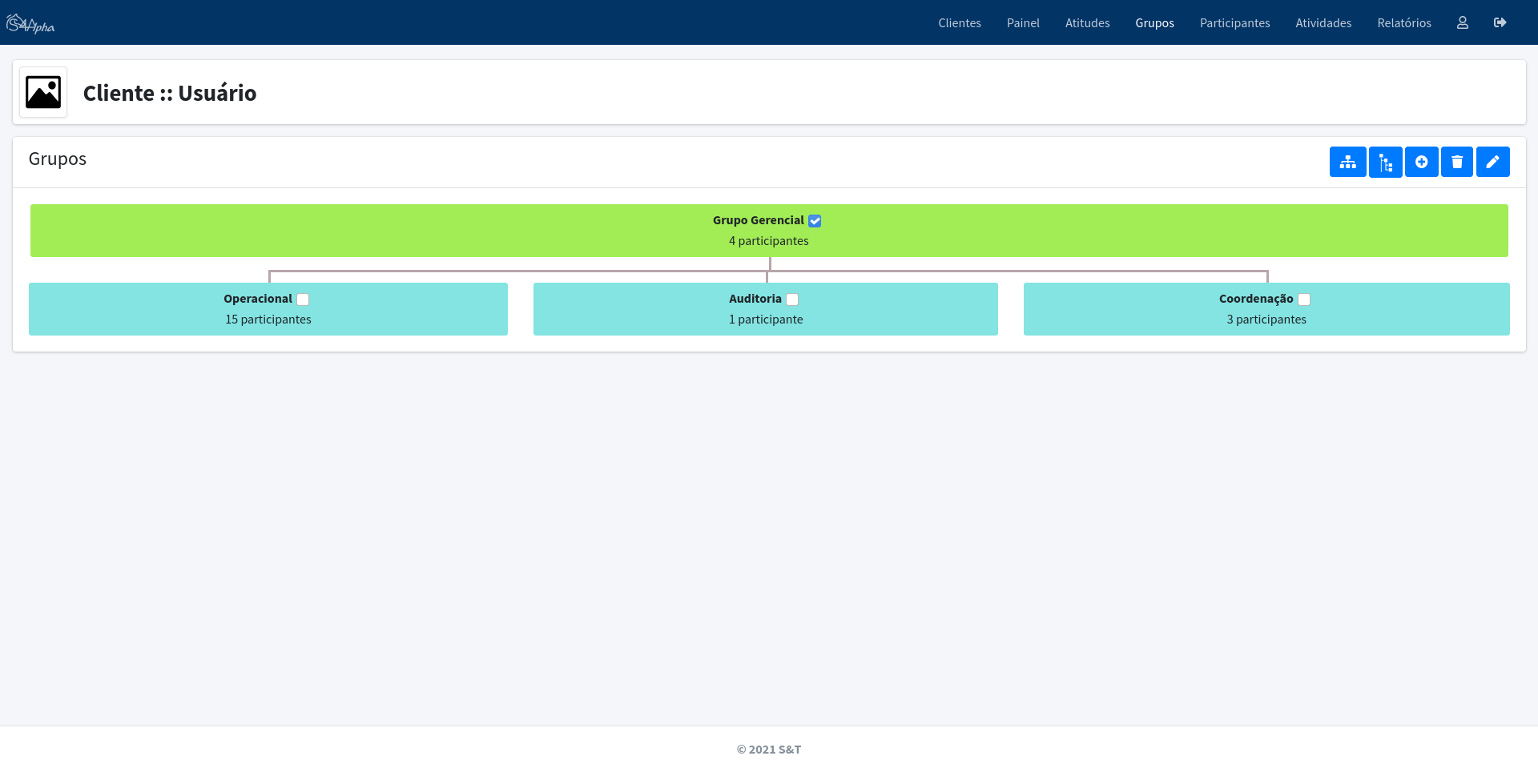Open the user profile icon in the navbar
The image size is (1538, 784).
coord(1462,22)
